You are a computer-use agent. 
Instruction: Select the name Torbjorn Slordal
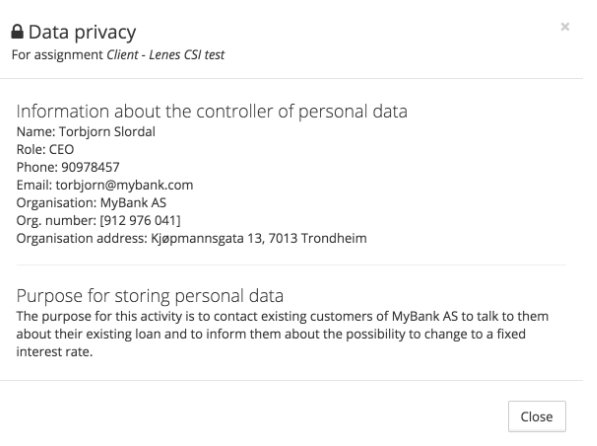click(107, 132)
